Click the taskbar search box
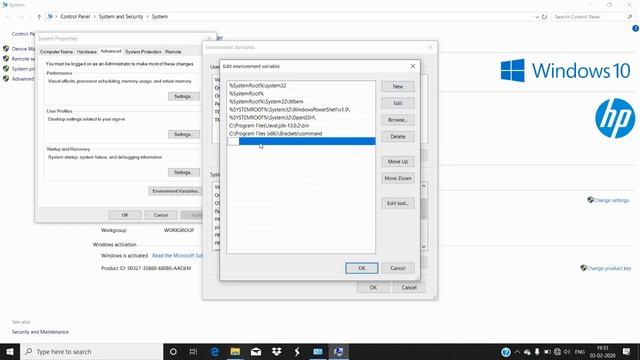 [x=91, y=351]
